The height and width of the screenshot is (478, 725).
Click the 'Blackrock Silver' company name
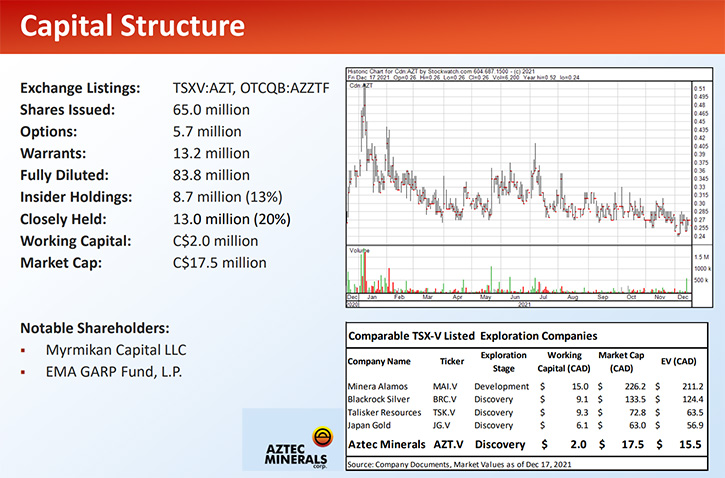(x=379, y=399)
